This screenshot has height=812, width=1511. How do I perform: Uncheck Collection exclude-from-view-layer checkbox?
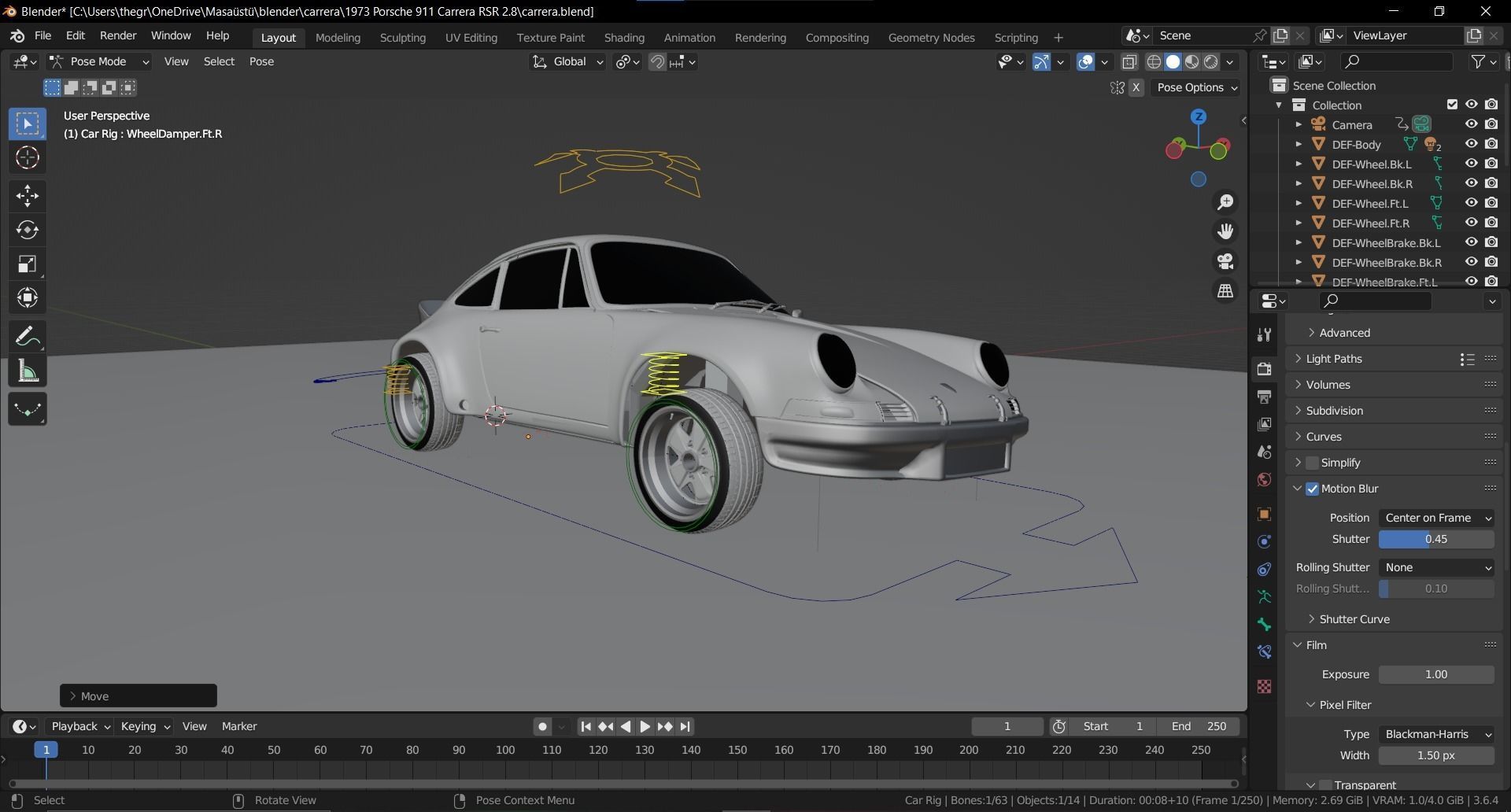click(1452, 105)
